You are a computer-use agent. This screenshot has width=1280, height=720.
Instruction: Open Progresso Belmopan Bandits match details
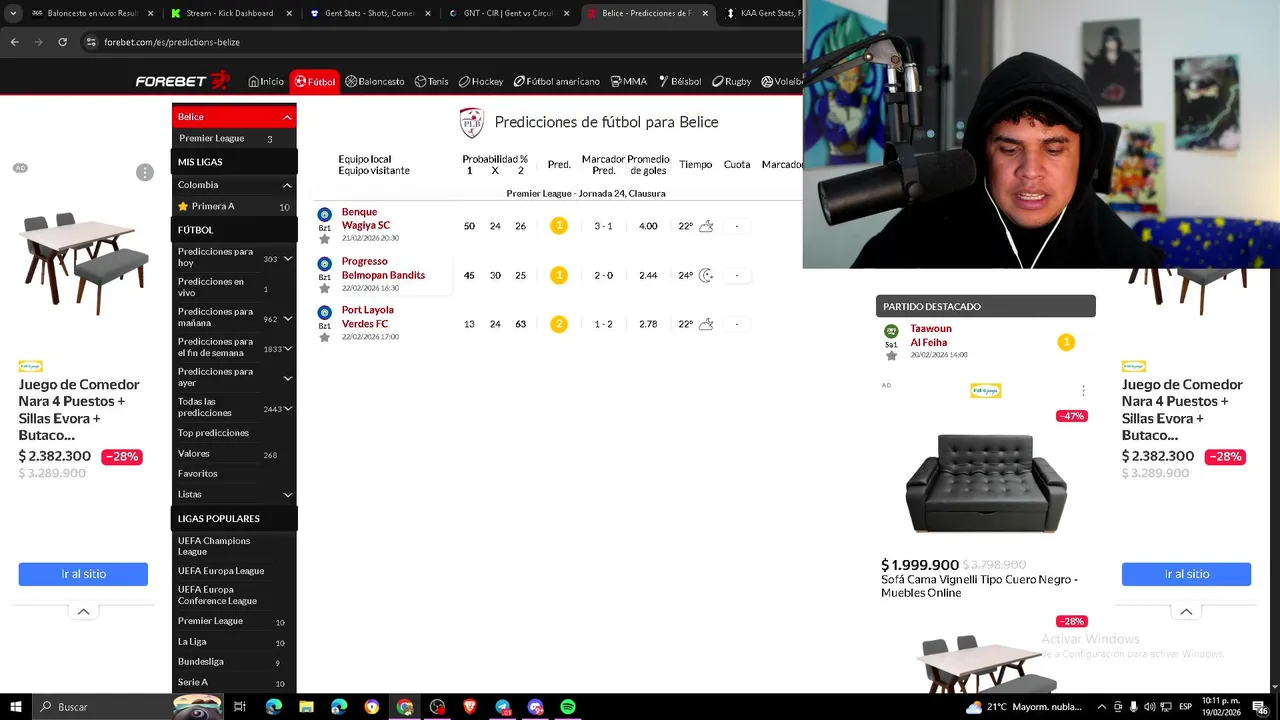pos(383,268)
